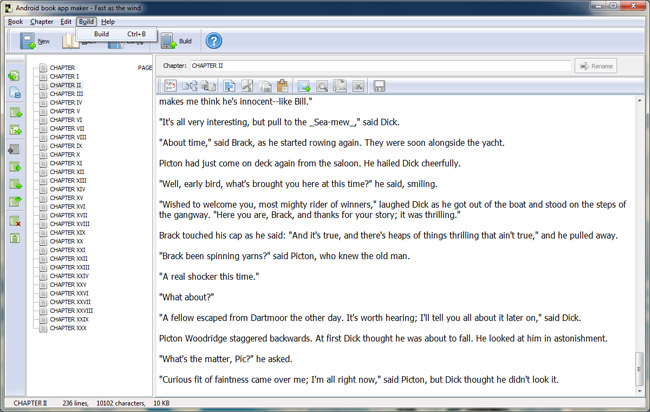Click the trash bin icon in left sidebar

tap(15, 238)
